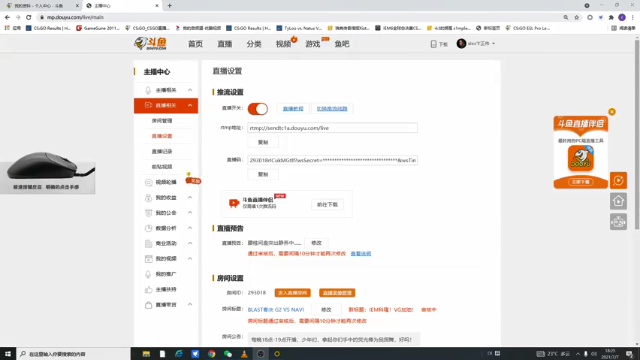Click the 我的公会 shield icon
Screen dimensions: 640x360
tap(148, 213)
